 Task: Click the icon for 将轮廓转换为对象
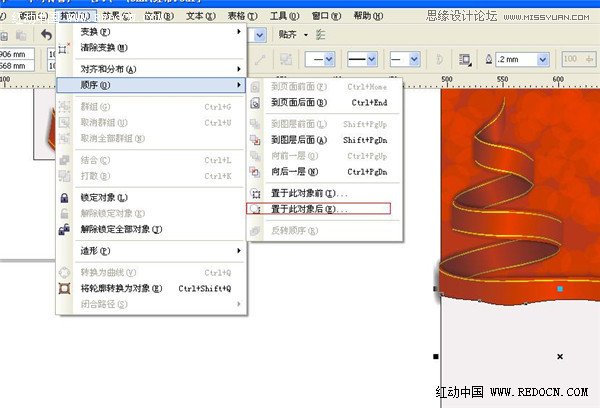[64, 288]
